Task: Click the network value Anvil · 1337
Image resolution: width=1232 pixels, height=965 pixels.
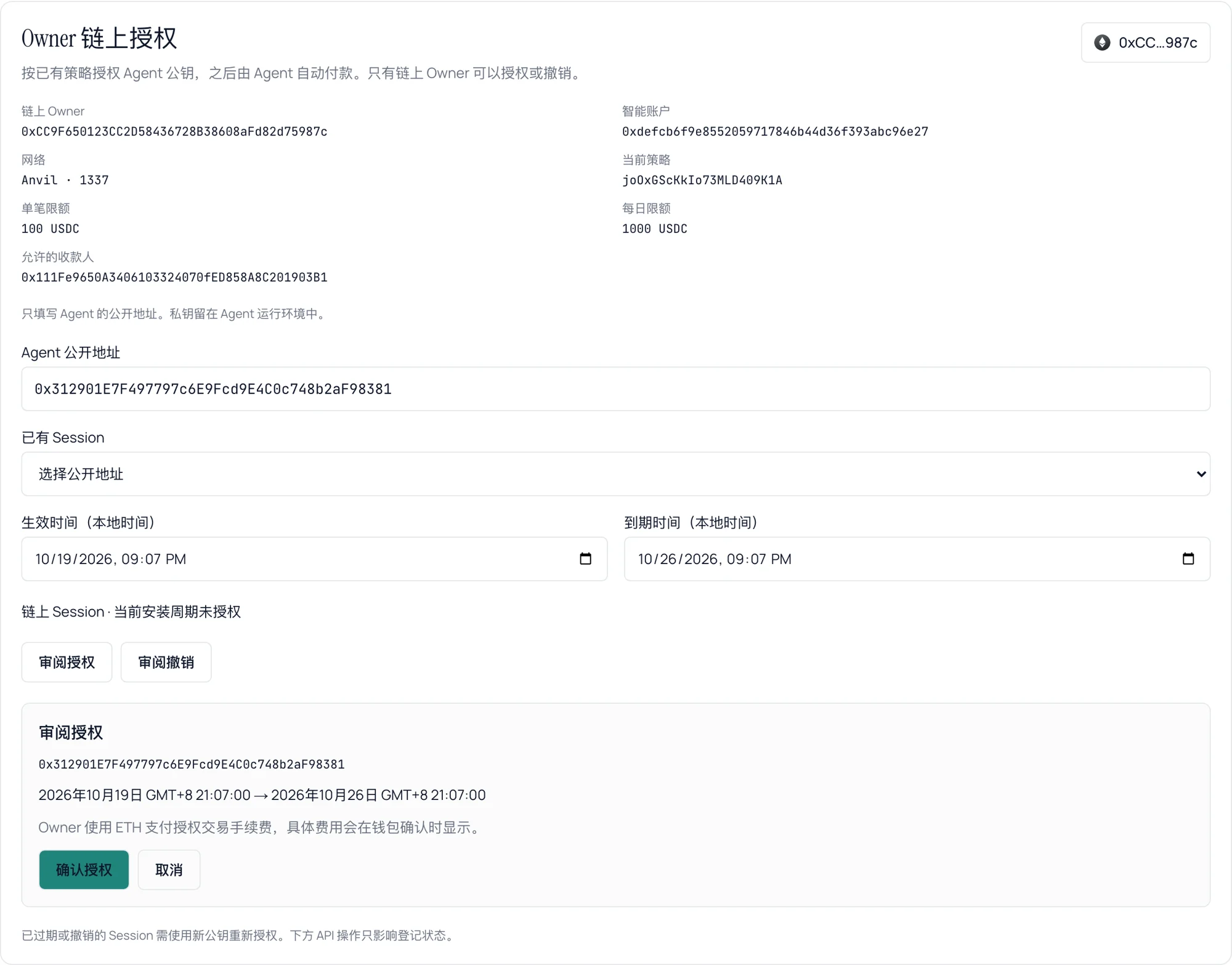Action: (65, 180)
